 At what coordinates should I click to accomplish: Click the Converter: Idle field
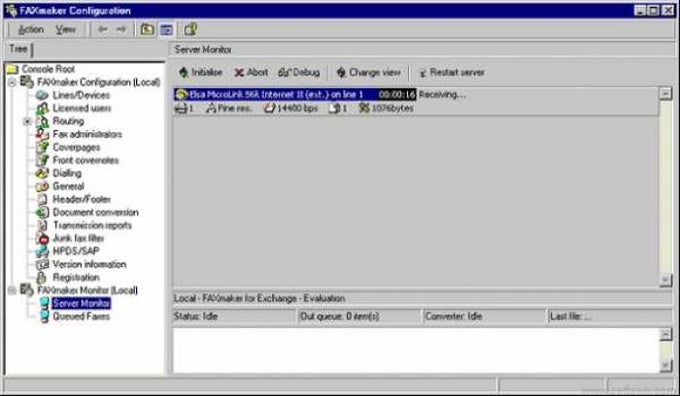(x=484, y=317)
